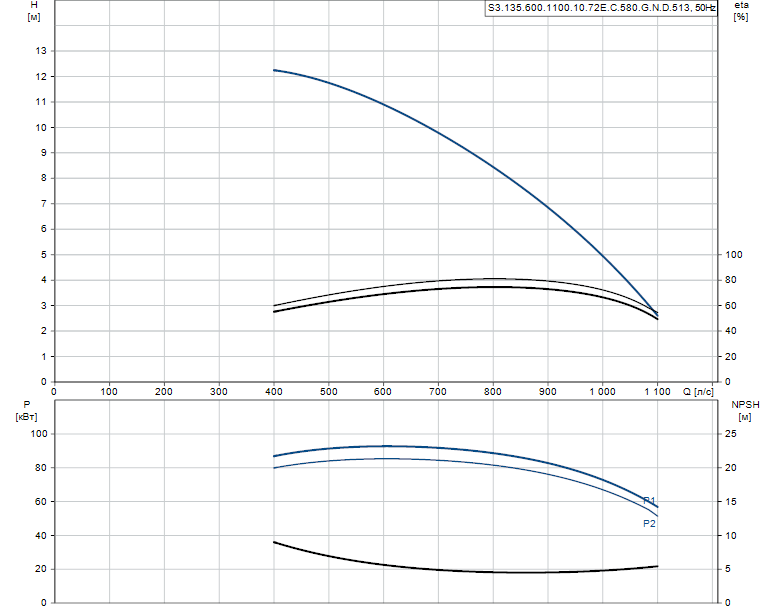
Task: Click the 25 value on NPSH axis
Action: [731, 434]
